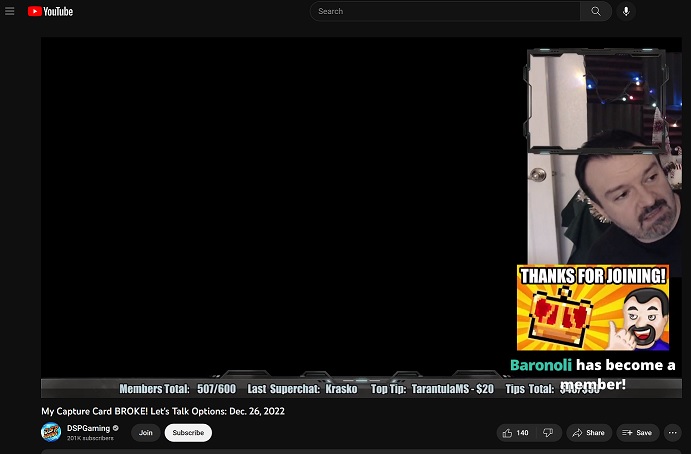Click the Join membership button
The height and width of the screenshot is (454, 691).
click(x=146, y=433)
